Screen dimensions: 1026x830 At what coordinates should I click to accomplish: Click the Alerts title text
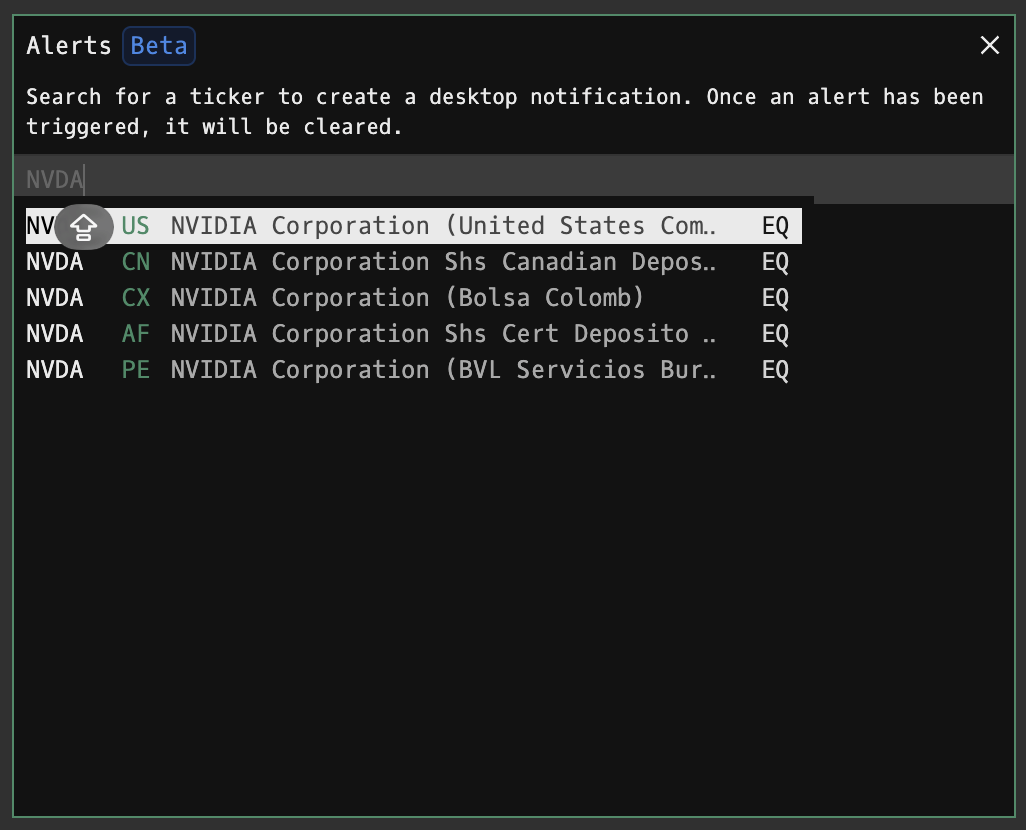click(69, 46)
